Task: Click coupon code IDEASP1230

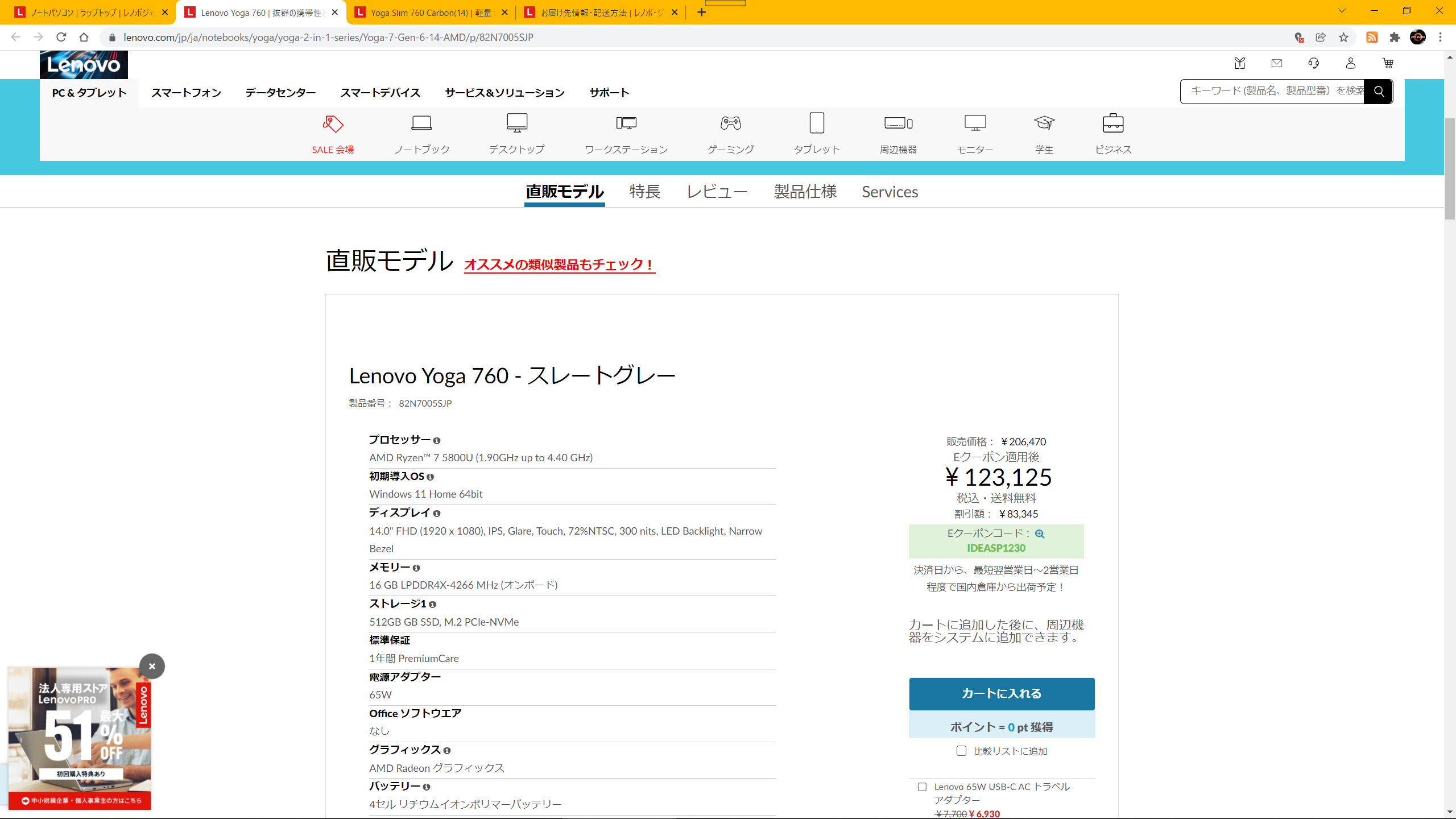Action: pos(996,548)
